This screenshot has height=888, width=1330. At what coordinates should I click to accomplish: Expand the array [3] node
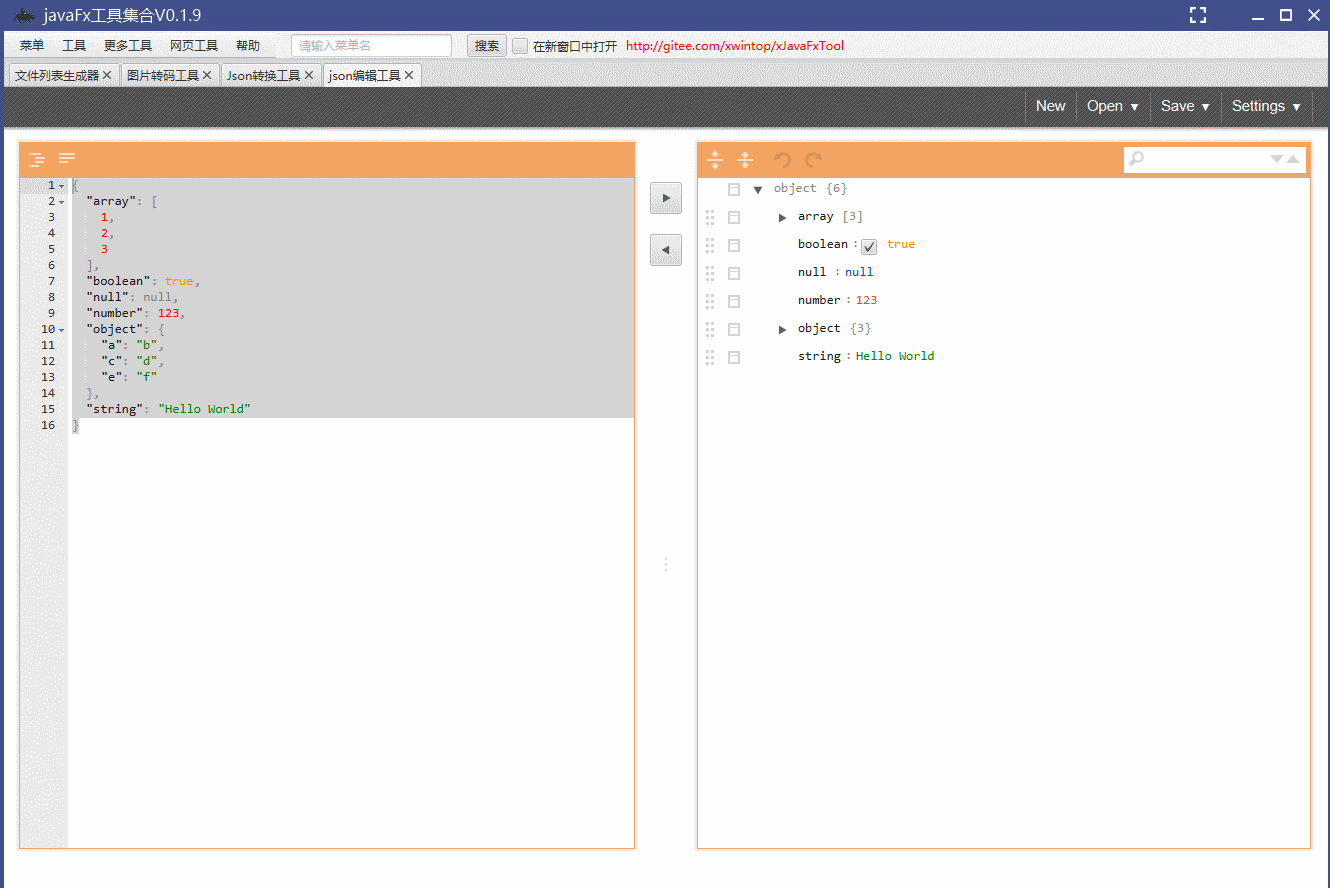783,217
